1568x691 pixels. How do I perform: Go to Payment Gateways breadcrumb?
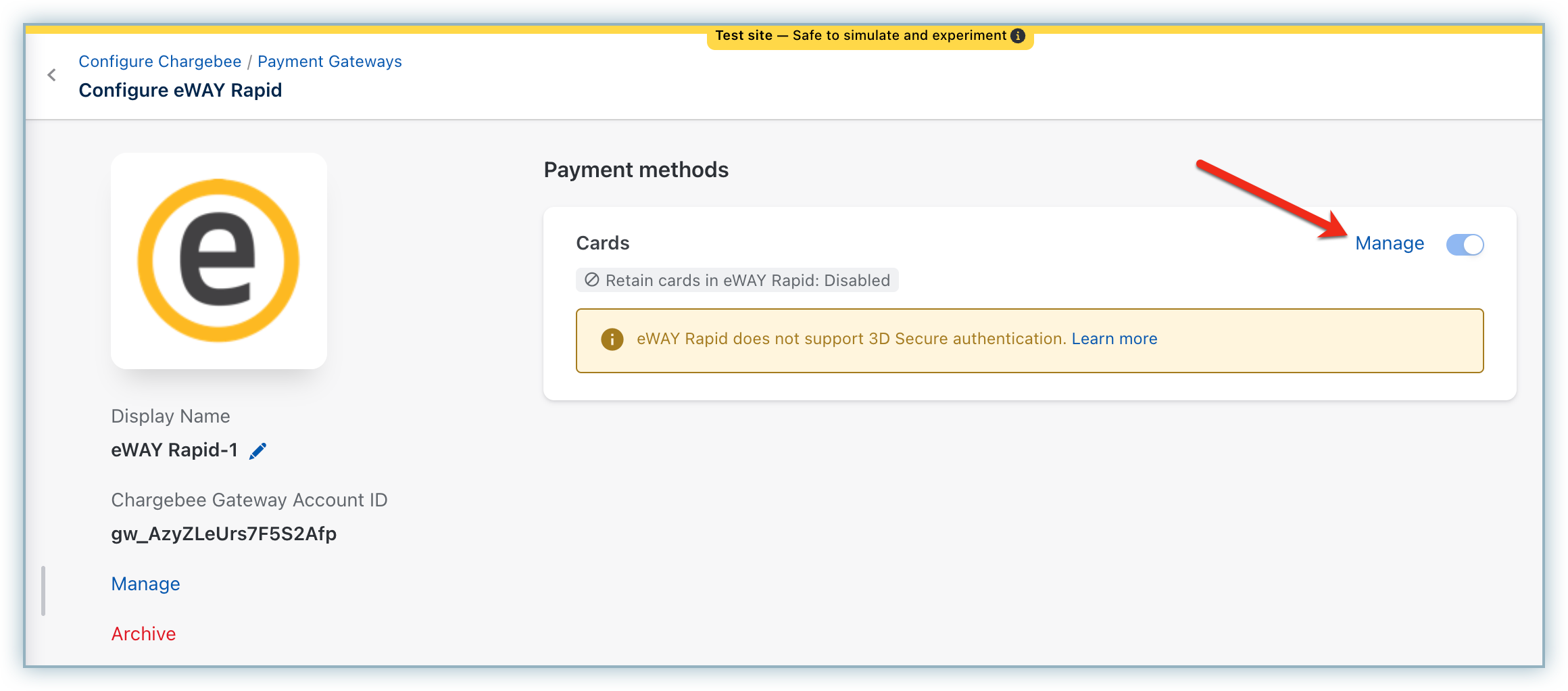(329, 62)
